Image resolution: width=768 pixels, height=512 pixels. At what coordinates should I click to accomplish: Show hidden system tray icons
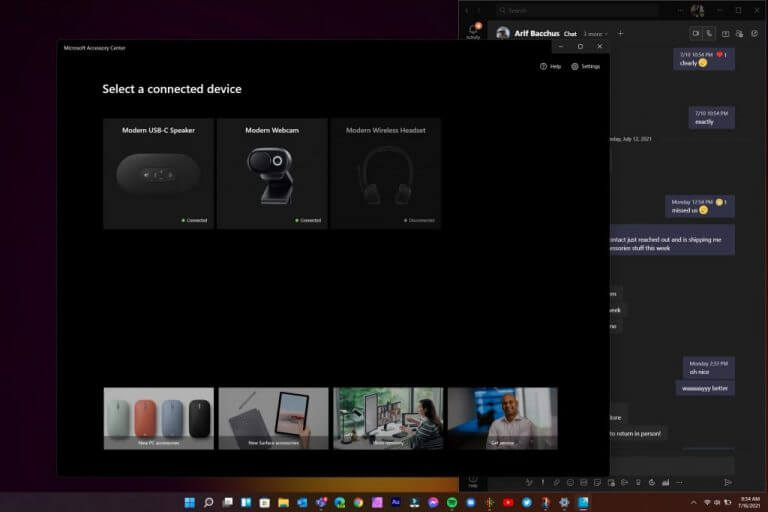pyautogui.click(x=694, y=502)
